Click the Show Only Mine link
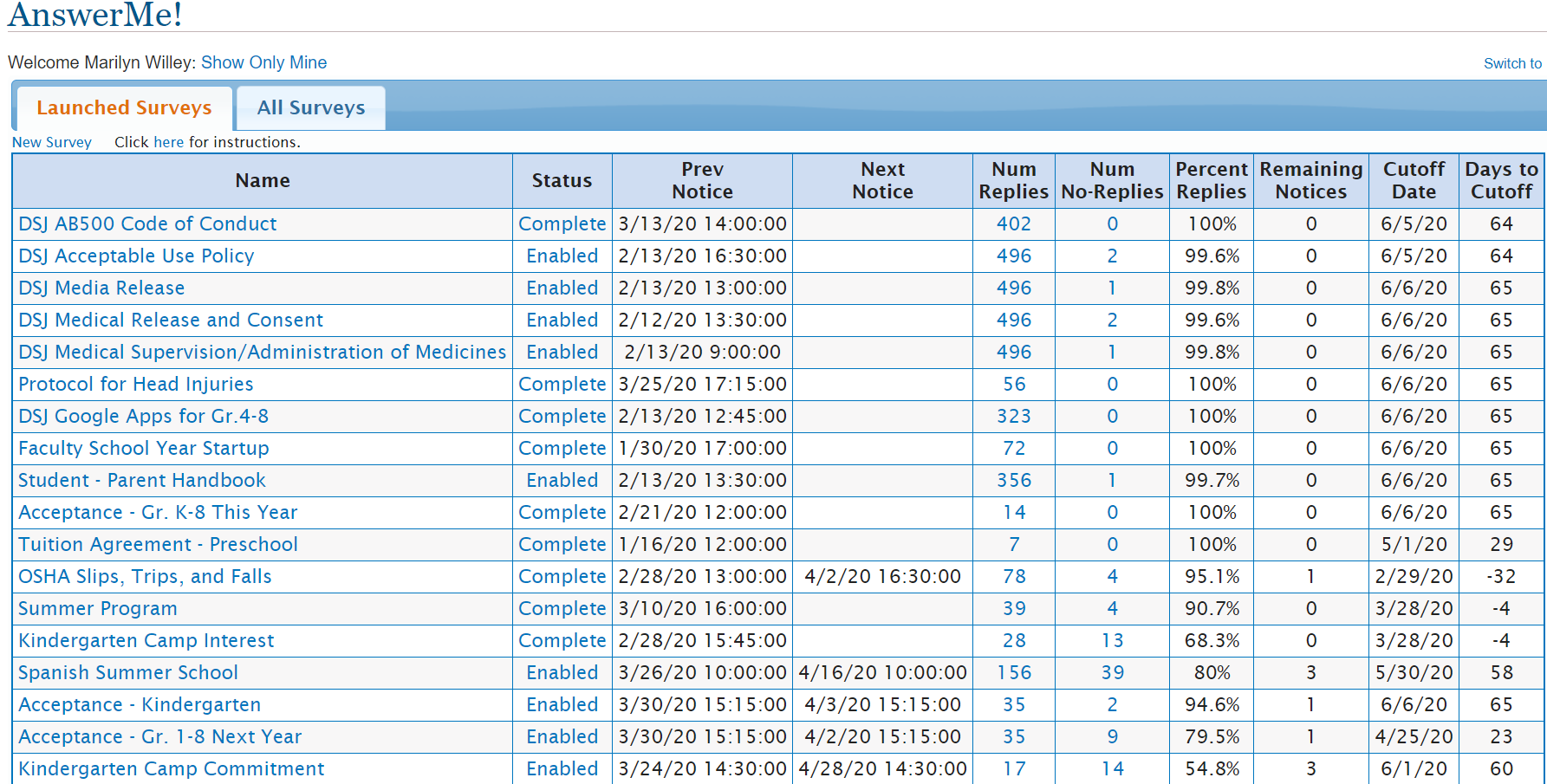This screenshot has height=784, width=1547. pyautogui.click(x=263, y=62)
